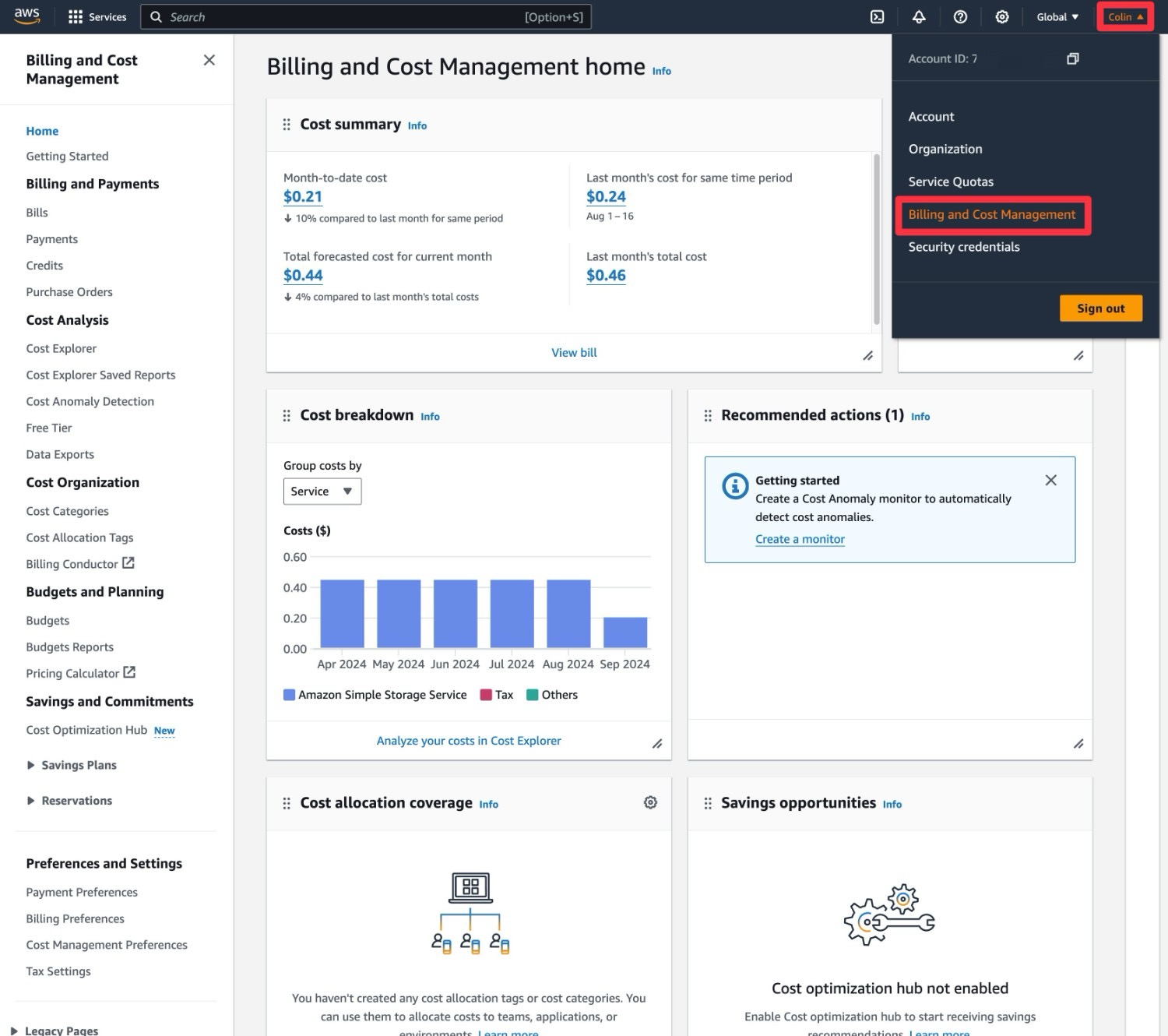The width and height of the screenshot is (1168, 1036).
Task: Select Billing and Cost Management menu entry
Action: tap(992, 215)
